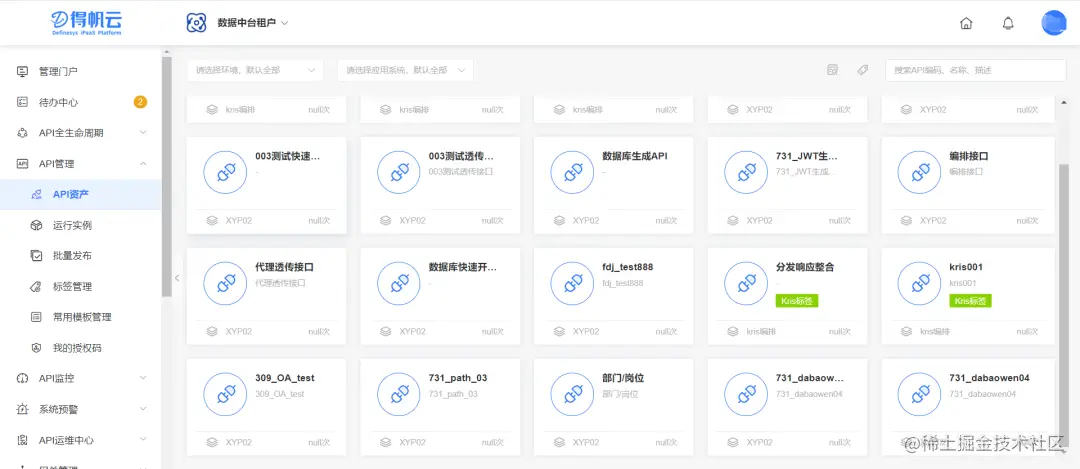
Task: Open 我的授权码 submenu
Action: pos(81,348)
